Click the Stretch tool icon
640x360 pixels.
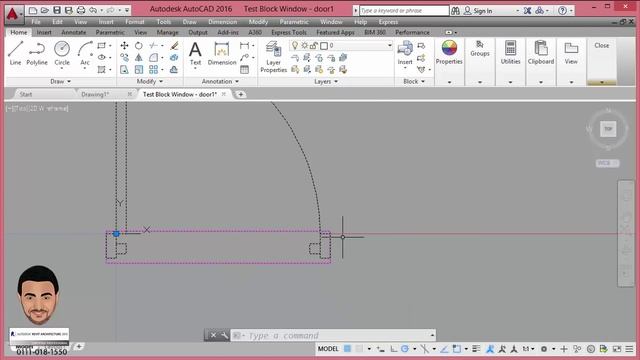coord(124,70)
